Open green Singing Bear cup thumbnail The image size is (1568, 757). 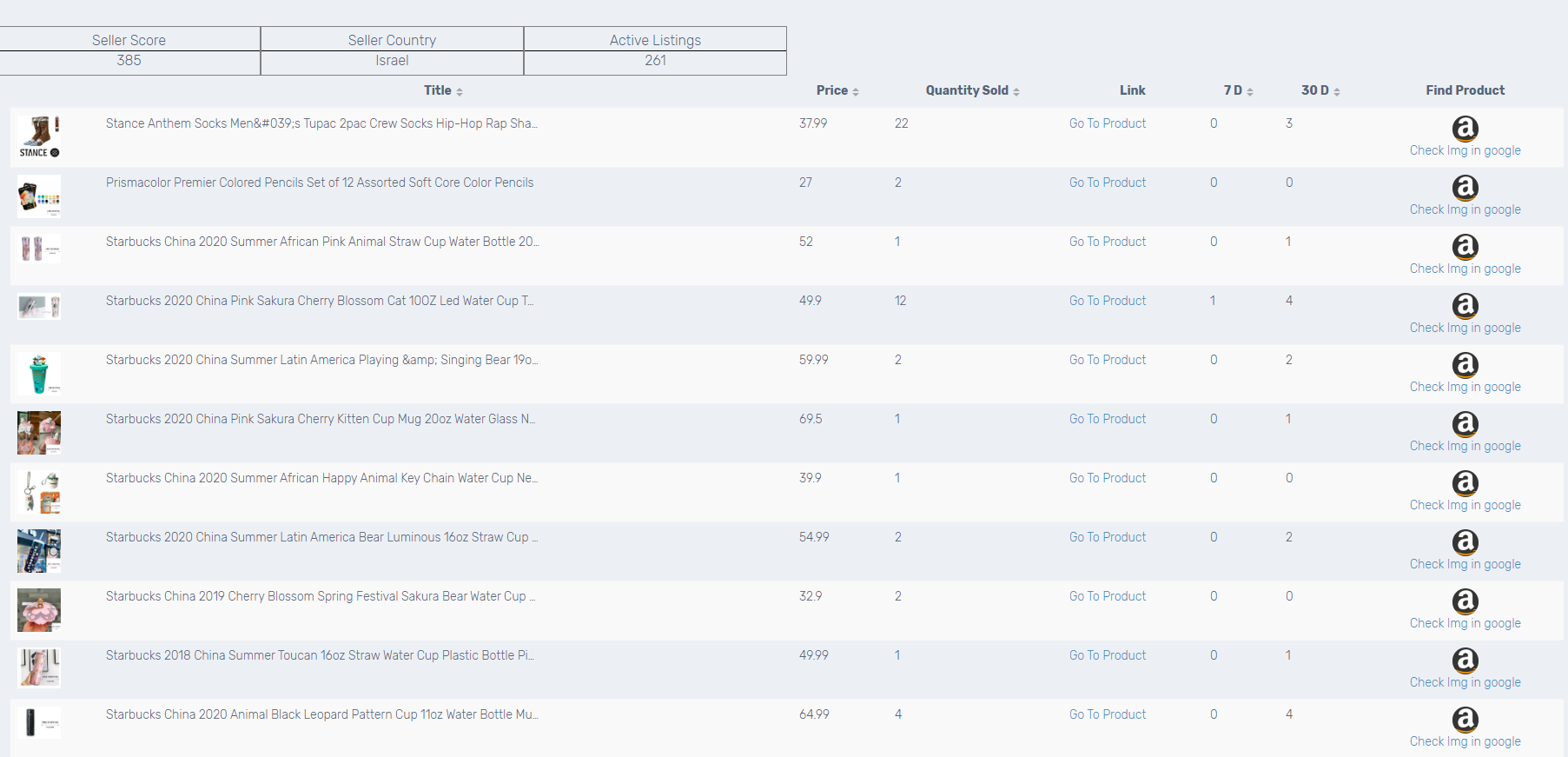pos(39,374)
